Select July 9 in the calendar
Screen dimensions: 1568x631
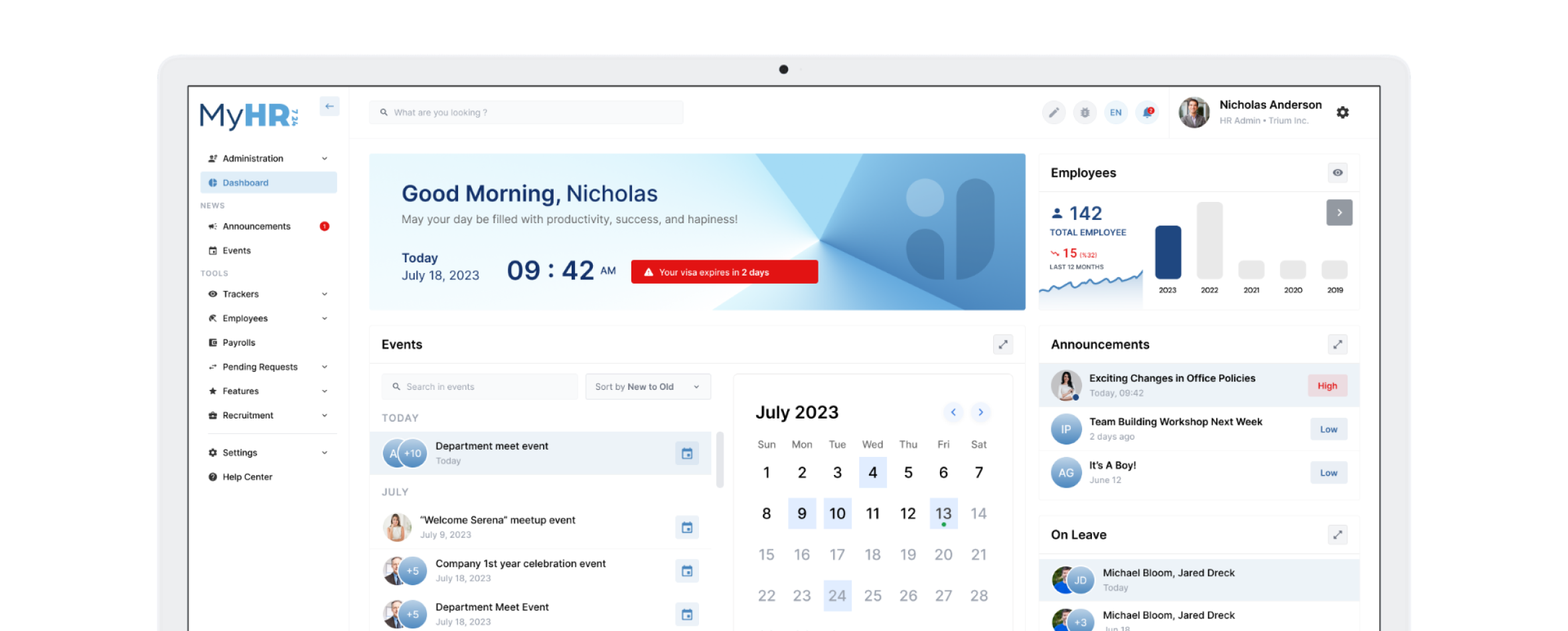802,513
